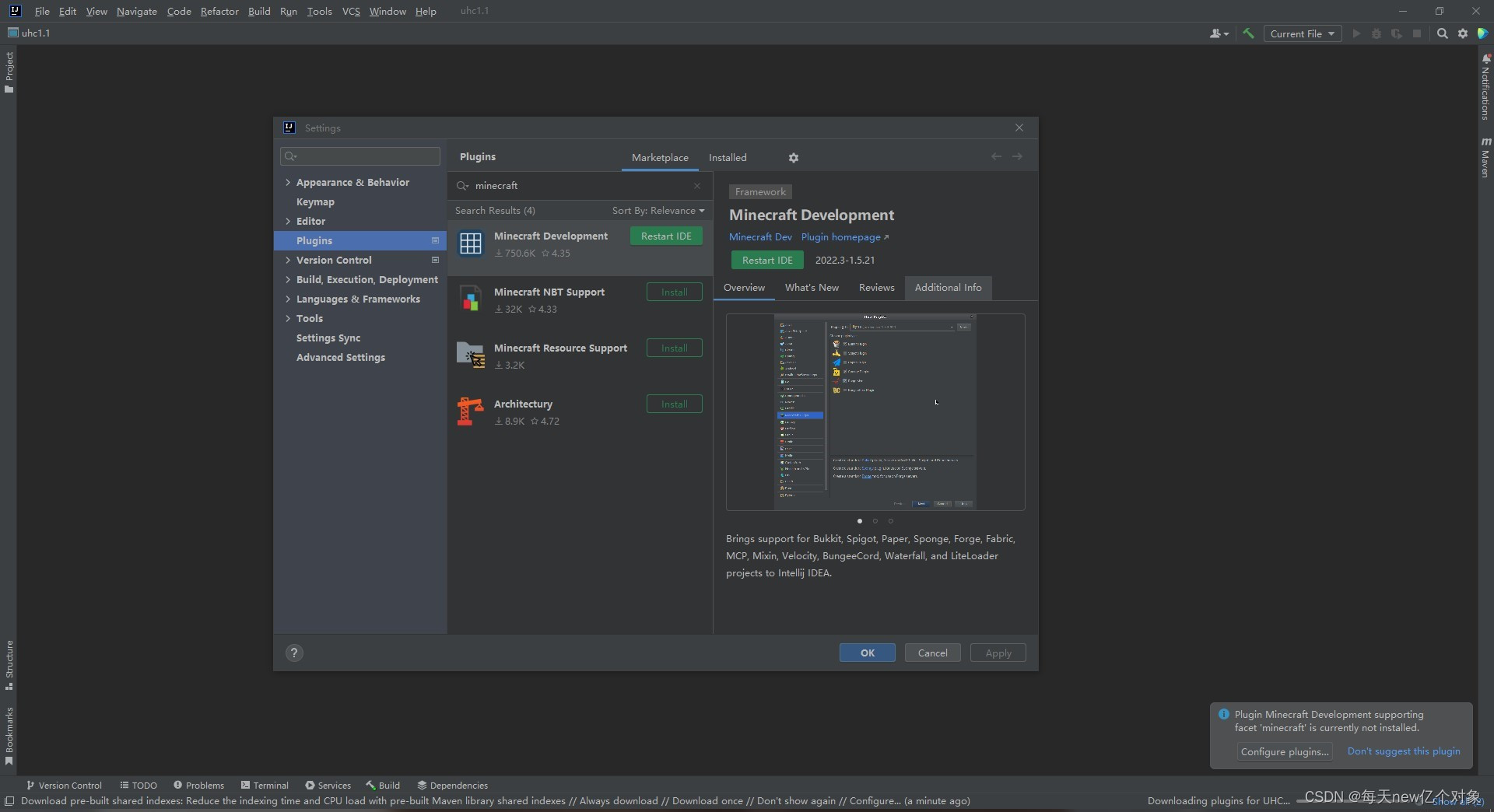Screen dimensions: 1494x812
Task: Switch to the Marketplace tab
Action: pos(660,157)
